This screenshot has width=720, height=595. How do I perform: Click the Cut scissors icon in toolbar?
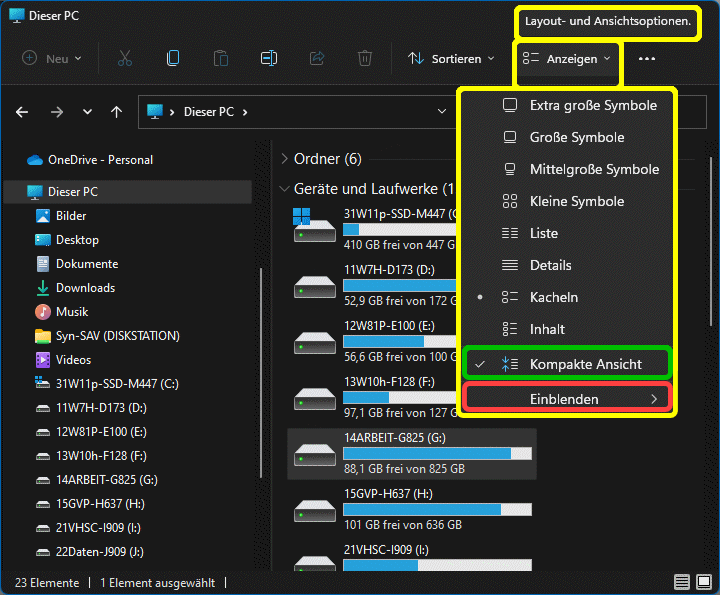pos(125,59)
